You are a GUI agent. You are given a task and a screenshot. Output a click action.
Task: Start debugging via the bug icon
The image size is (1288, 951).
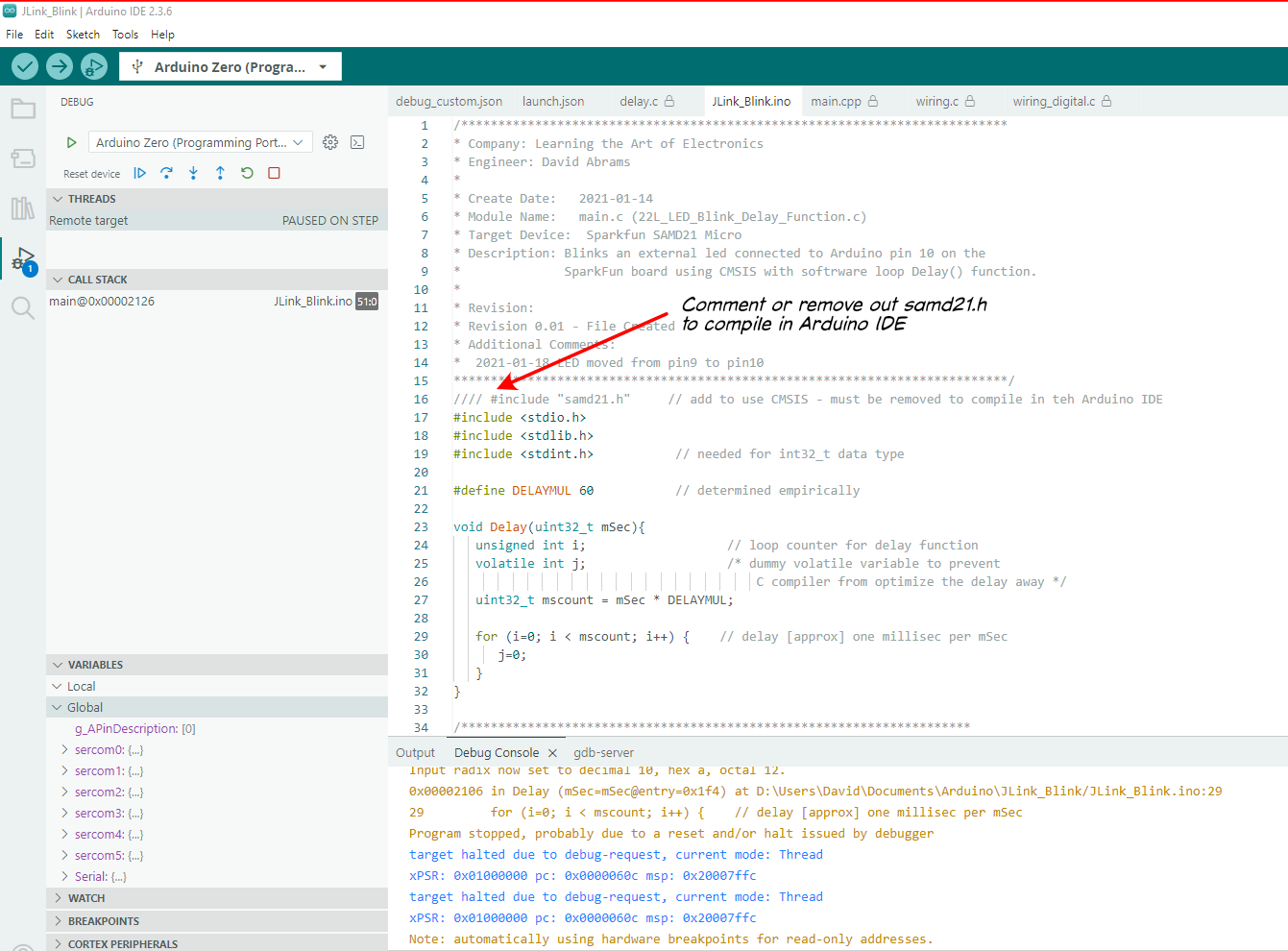click(x=93, y=66)
